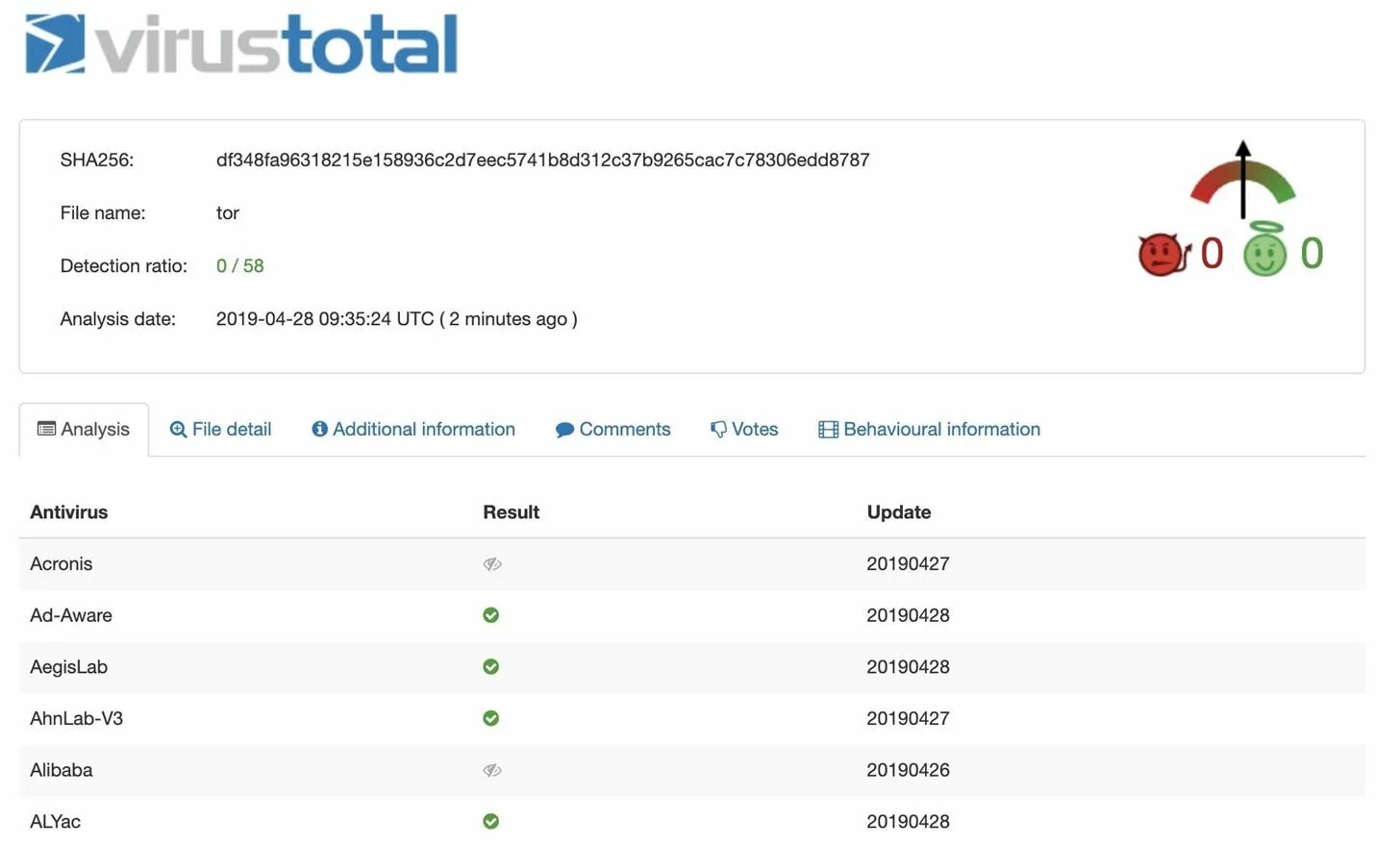Click AhnLab-V3 update date 20190427
This screenshot has width=1400, height=845.
click(908, 718)
